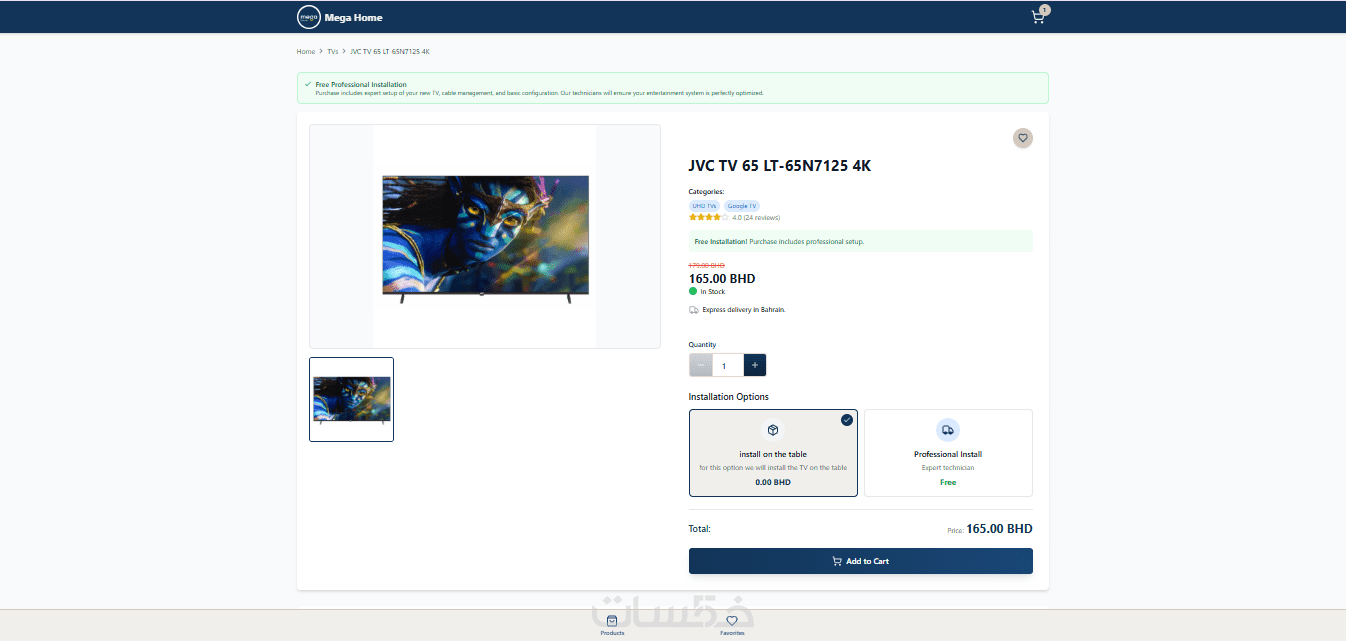The height and width of the screenshot is (641, 1346).
Task: Click the truck icon in Professional Install card
Action: 948,430
